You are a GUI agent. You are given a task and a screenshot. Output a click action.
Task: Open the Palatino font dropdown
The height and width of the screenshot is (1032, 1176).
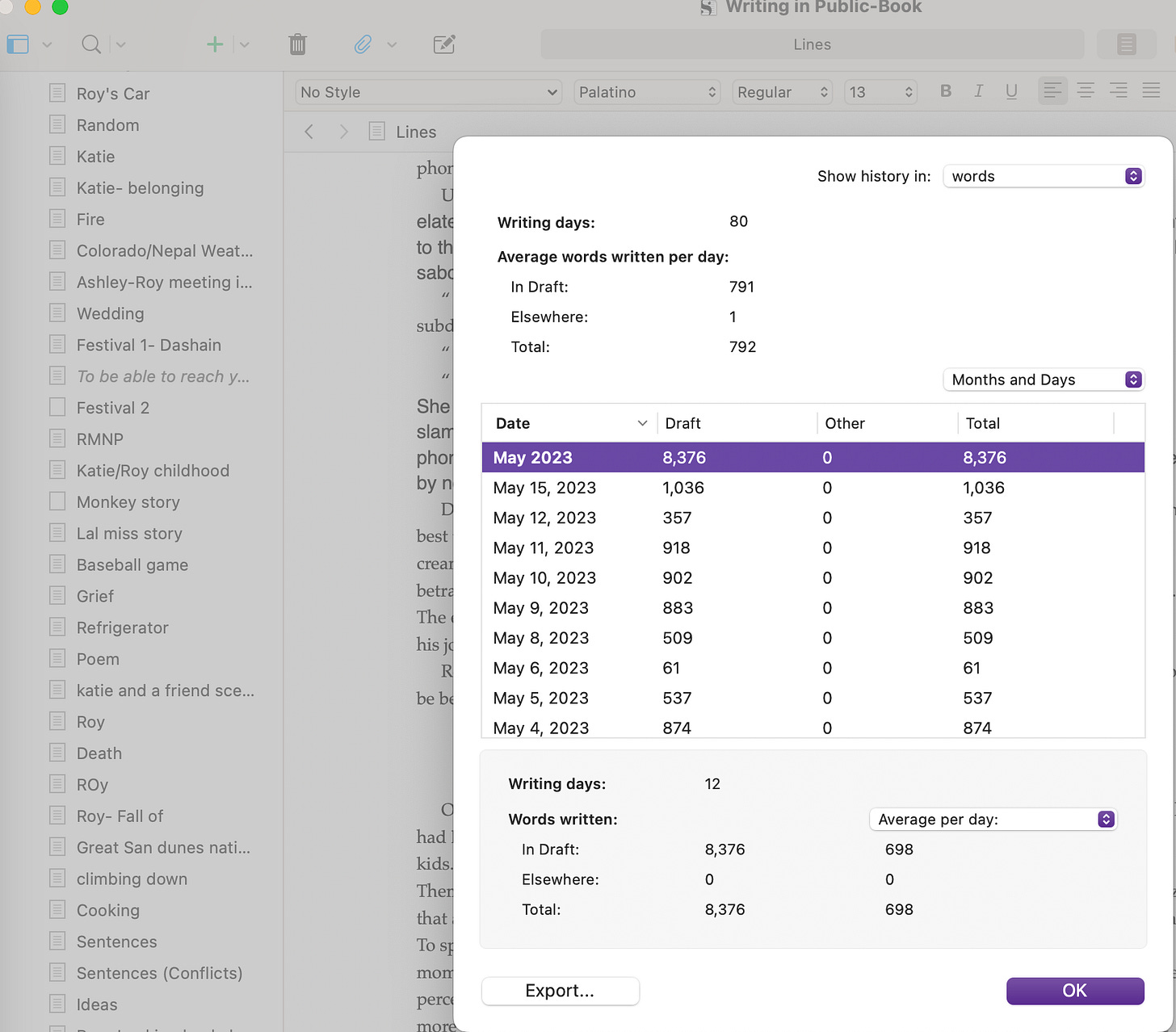648,92
